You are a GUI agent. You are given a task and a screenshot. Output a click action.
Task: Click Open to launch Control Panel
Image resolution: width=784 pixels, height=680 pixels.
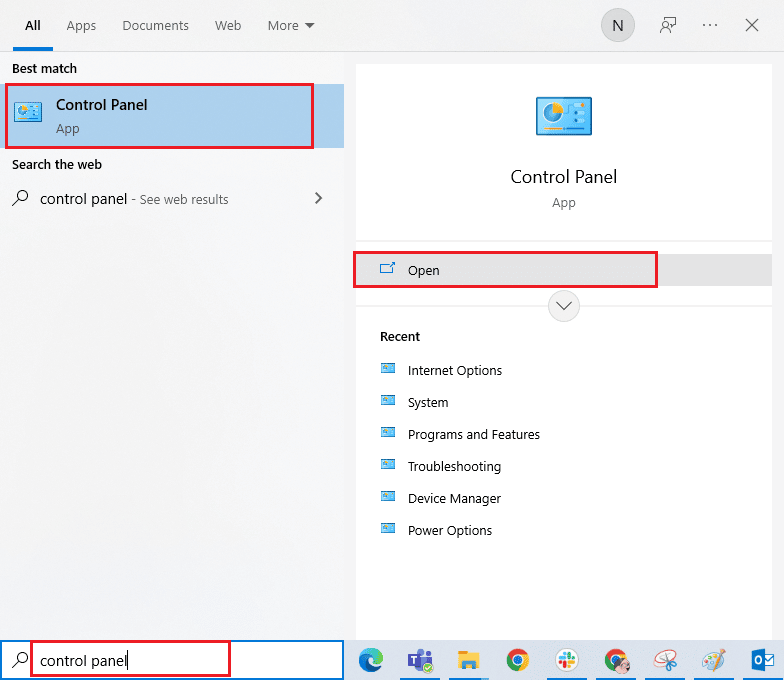point(564,270)
